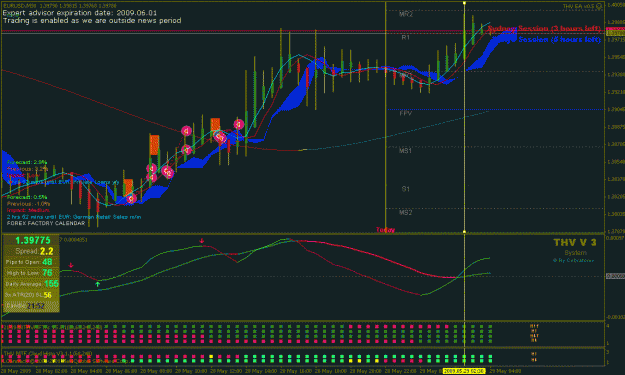The image size is (625, 375).
Task: Click the Previous: 3.2% news label
Action: point(27,169)
